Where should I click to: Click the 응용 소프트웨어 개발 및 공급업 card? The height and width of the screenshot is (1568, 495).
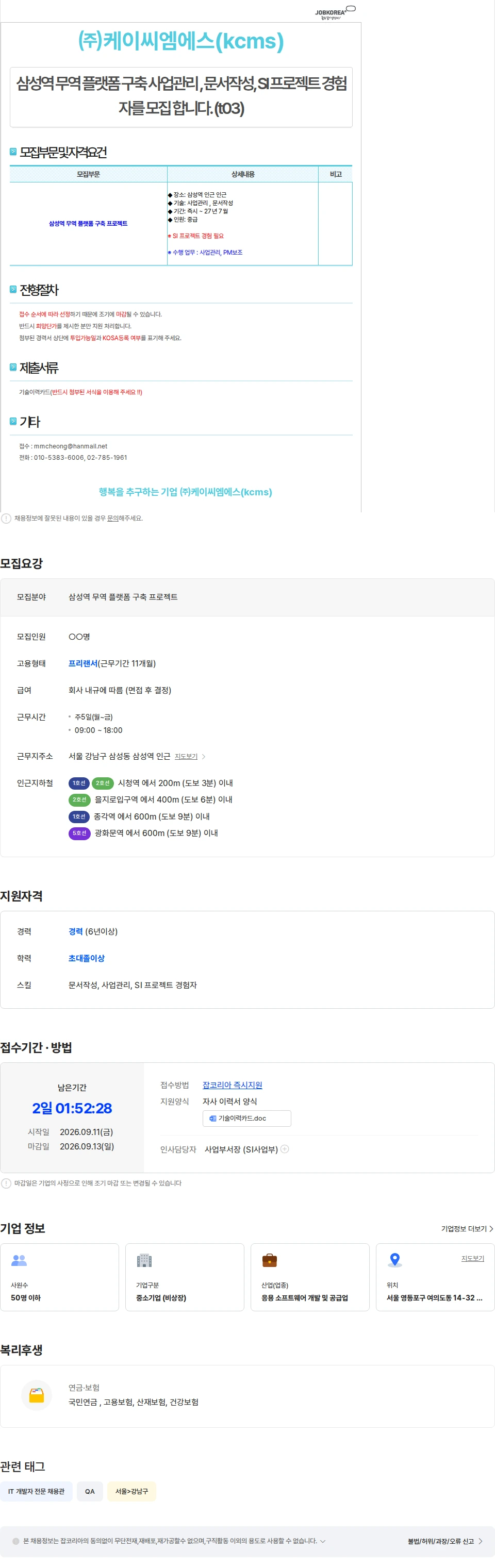310,1277
